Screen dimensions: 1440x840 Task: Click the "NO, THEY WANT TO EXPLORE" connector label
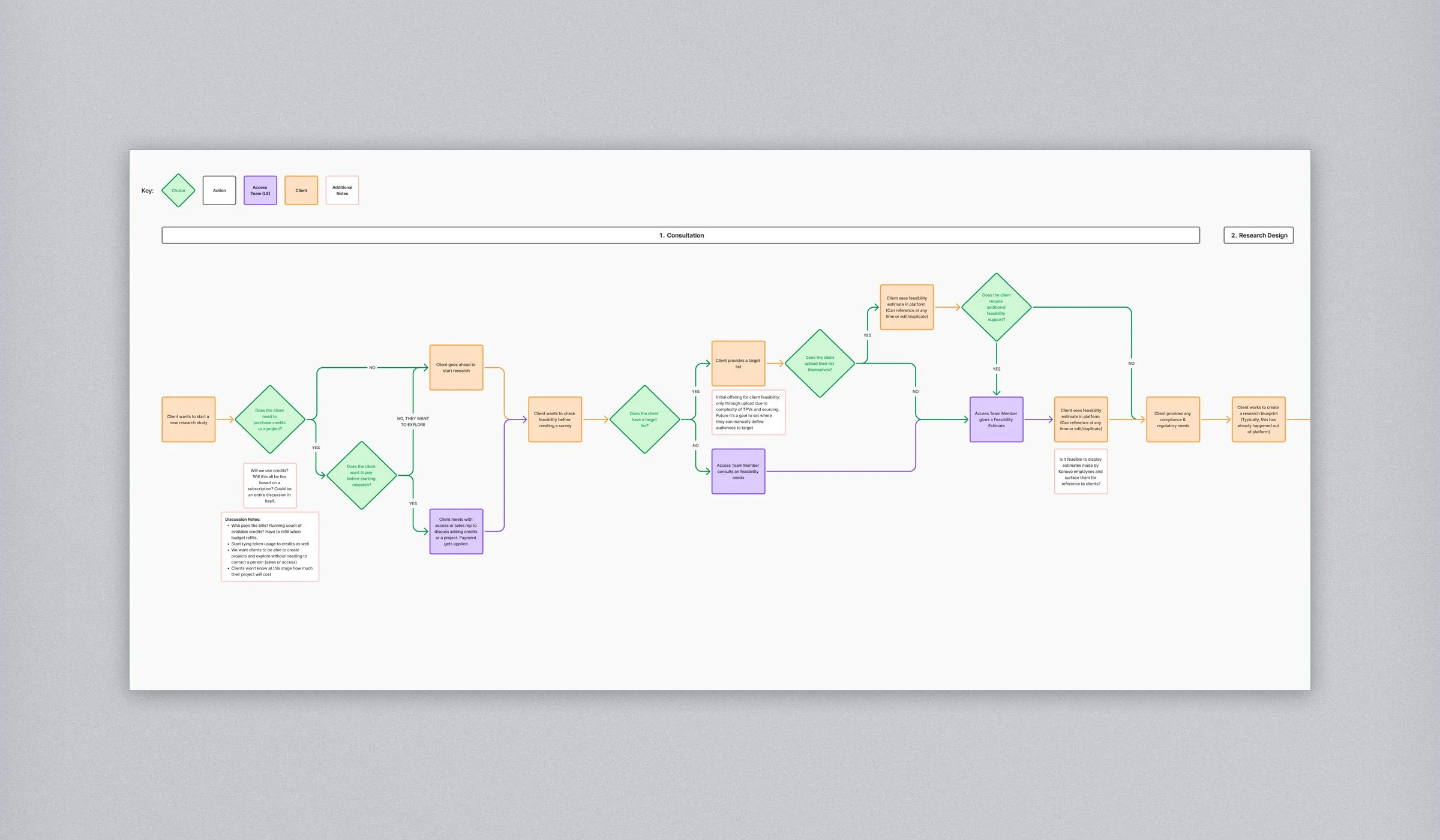coord(413,421)
